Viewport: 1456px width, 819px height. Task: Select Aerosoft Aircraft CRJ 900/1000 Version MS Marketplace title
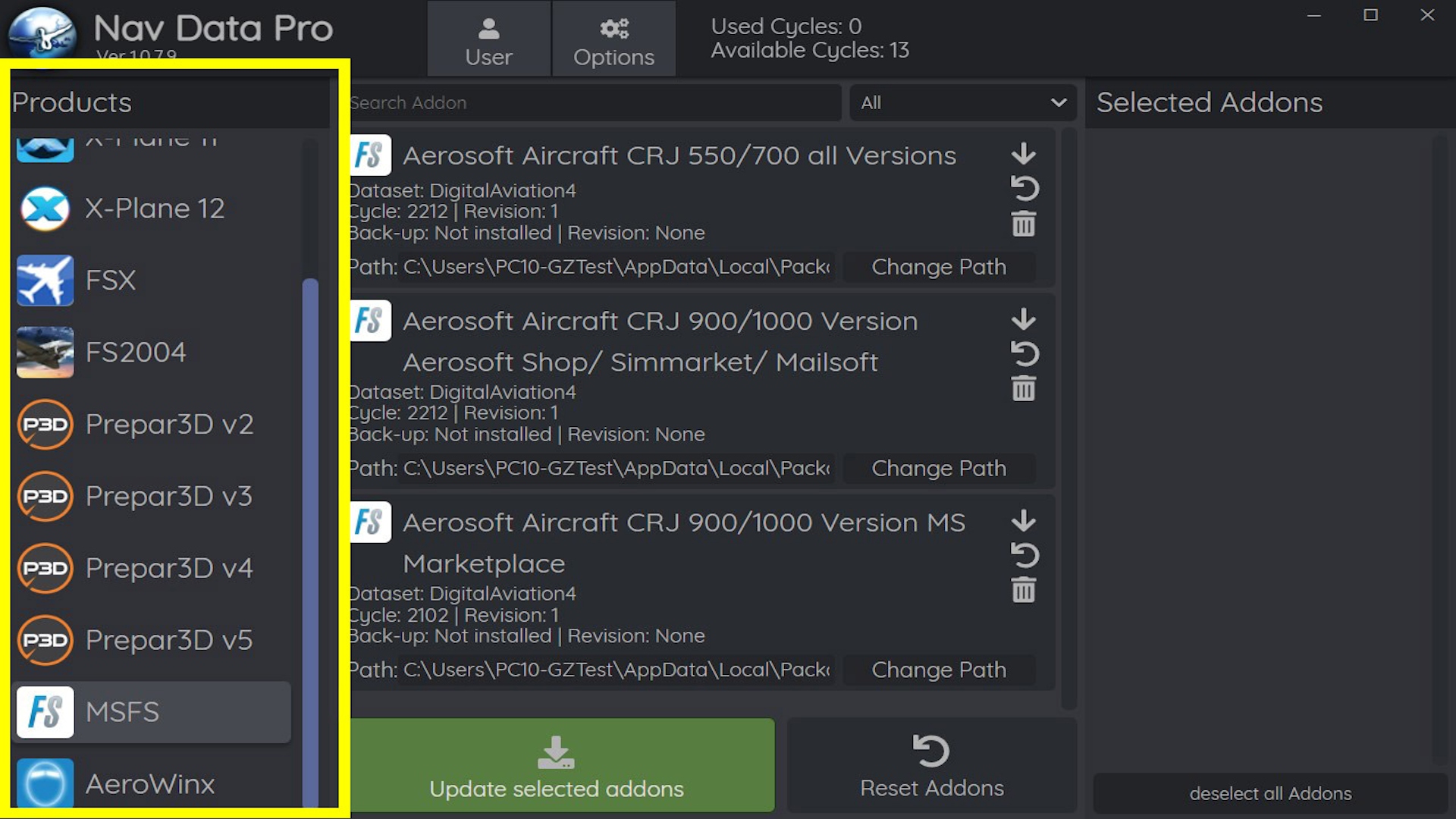(x=684, y=543)
